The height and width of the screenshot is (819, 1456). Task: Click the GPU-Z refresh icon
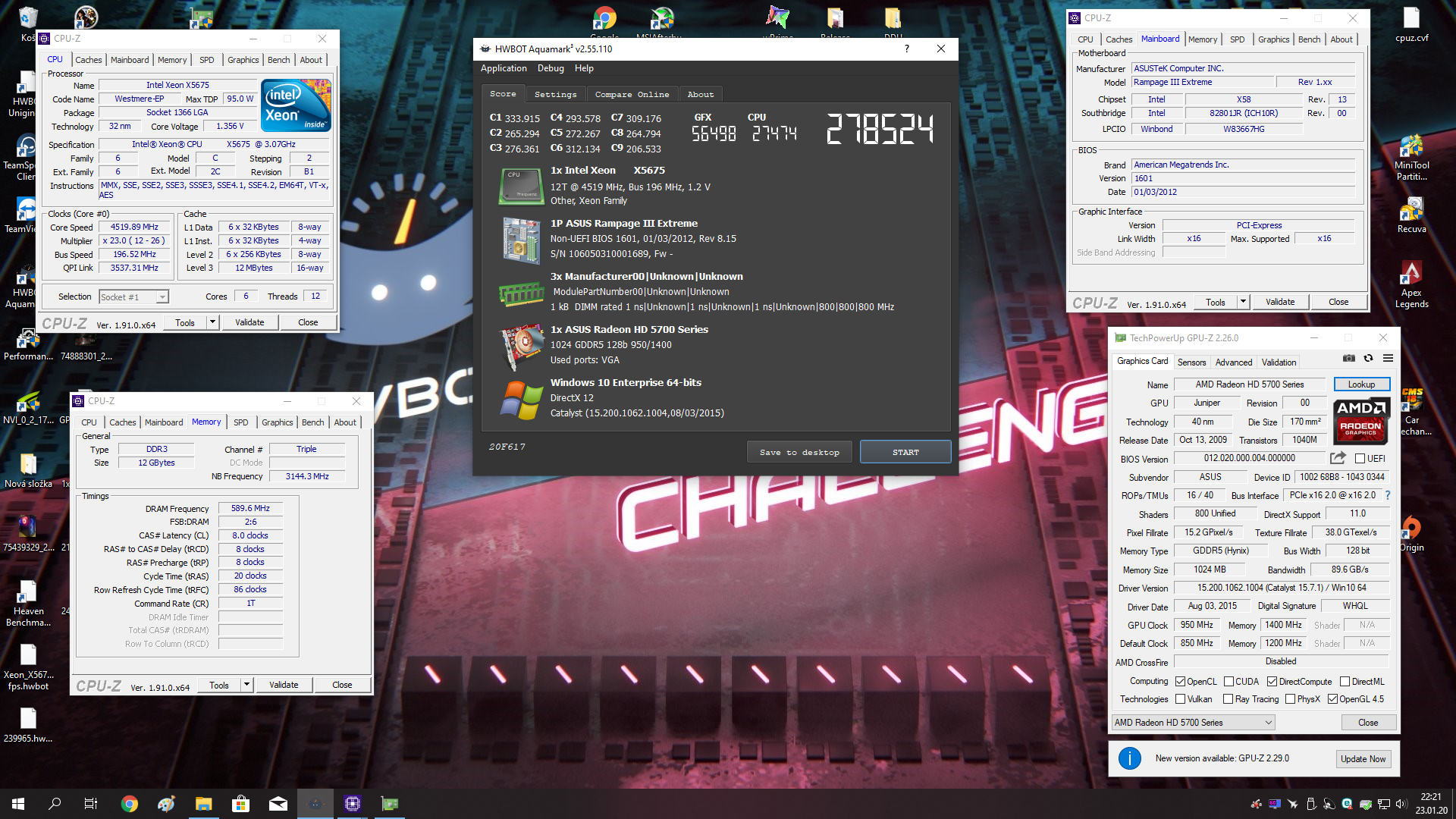[x=1369, y=358]
